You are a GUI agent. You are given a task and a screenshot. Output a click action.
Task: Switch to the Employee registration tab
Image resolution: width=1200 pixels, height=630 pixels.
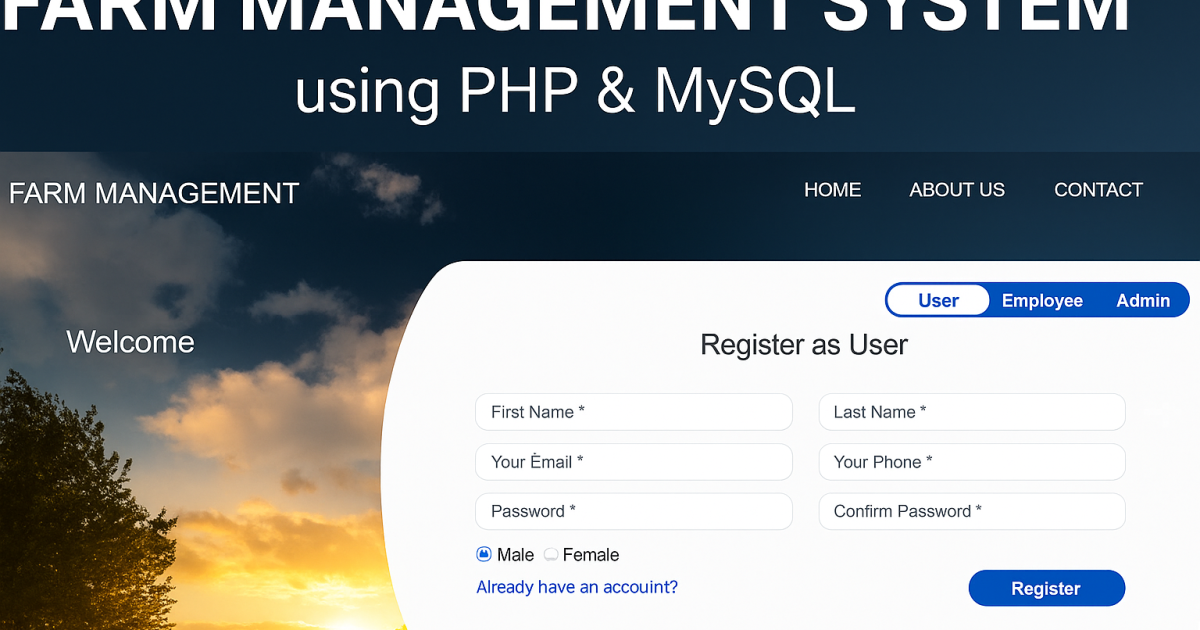(1042, 300)
